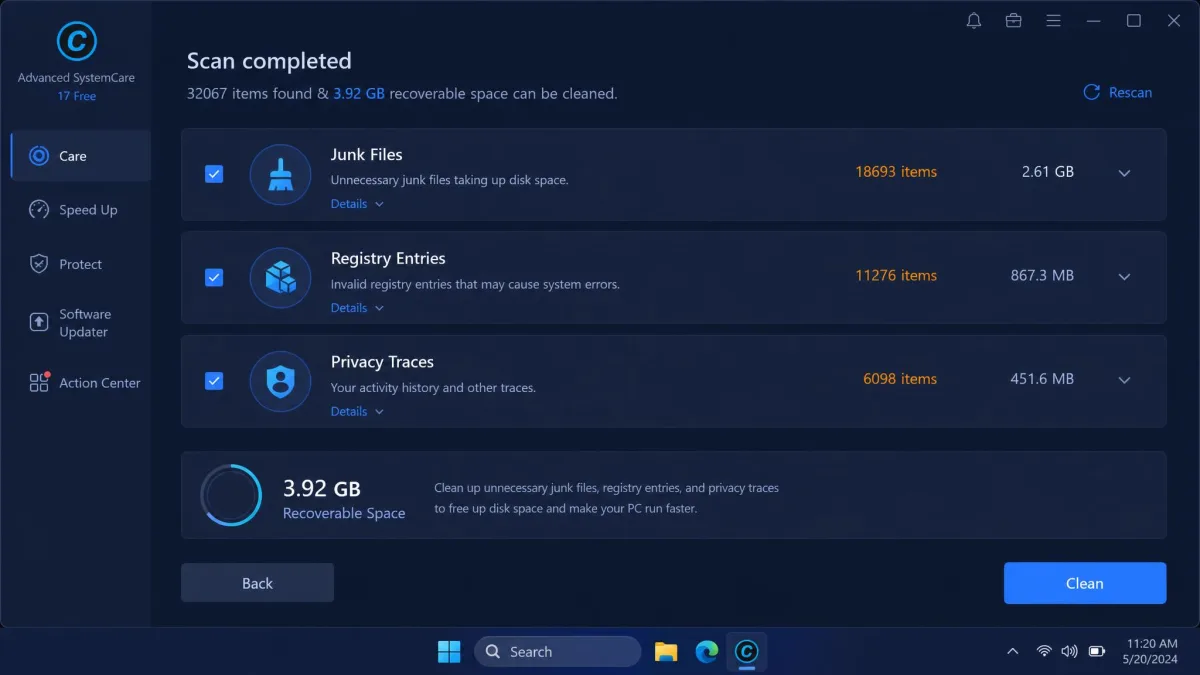Click the battery tray icon
Screen dimensions: 1200x675
tap(1097, 651)
